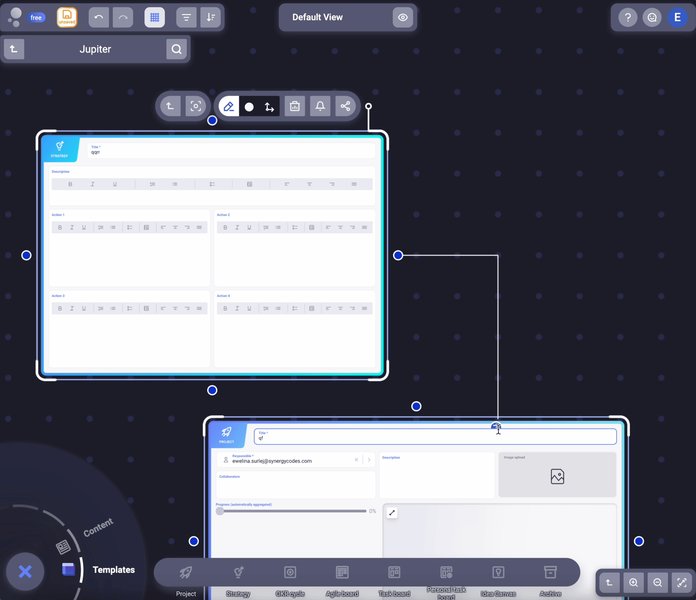Click bottom-right go up level button
This screenshot has height=600, width=696.
(x=609, y=583)
